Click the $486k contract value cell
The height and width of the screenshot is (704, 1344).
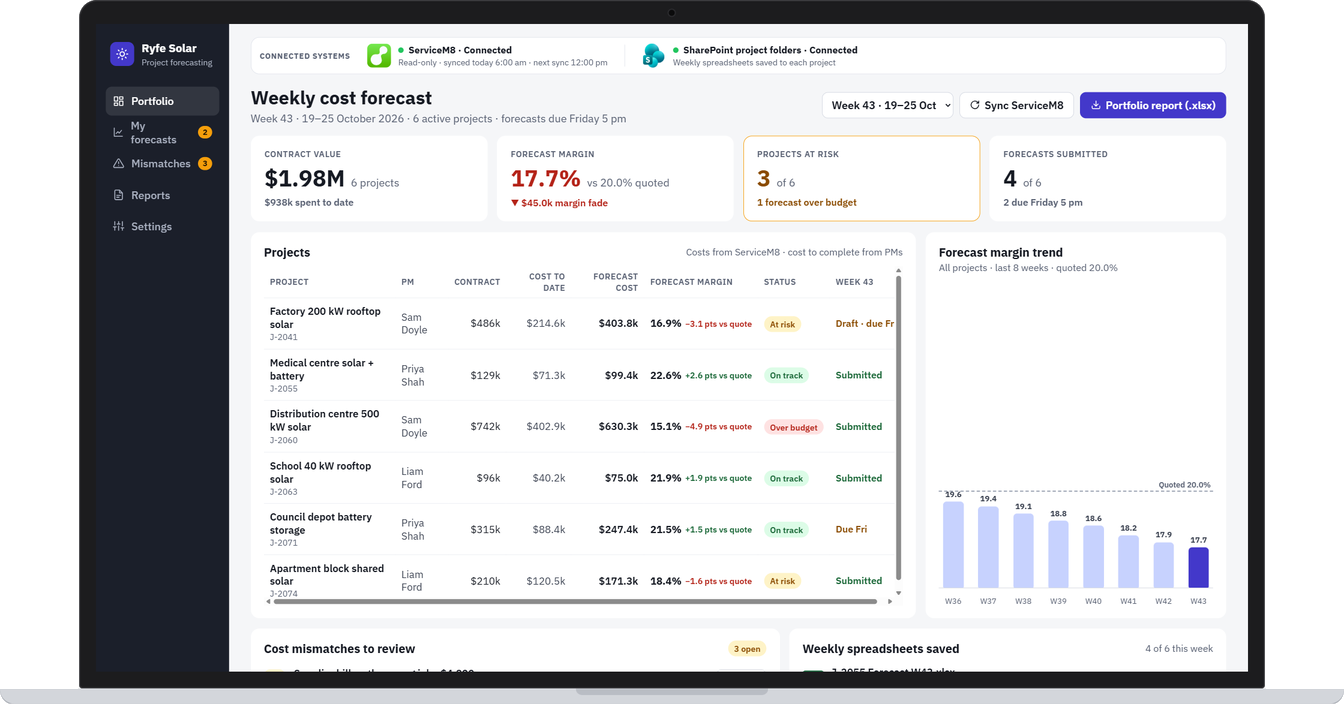(485, 324)
